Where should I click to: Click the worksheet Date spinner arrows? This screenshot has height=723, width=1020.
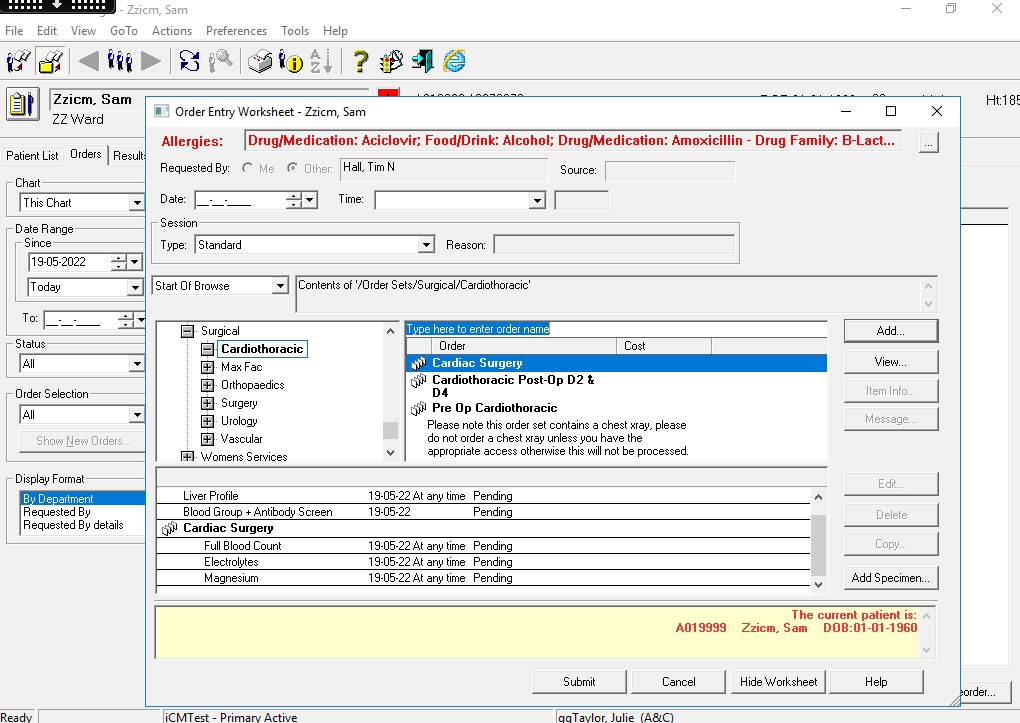(x=294, y=200)
